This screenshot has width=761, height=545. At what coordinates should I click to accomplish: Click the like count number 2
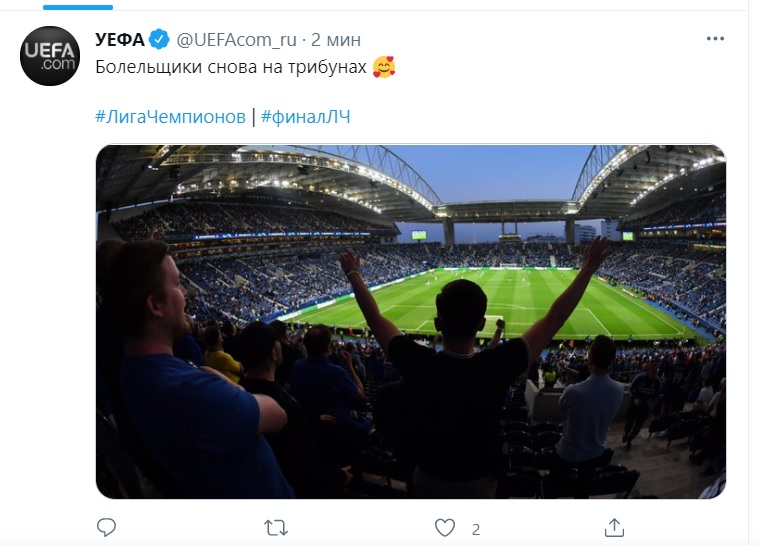[x=476, y=527]
